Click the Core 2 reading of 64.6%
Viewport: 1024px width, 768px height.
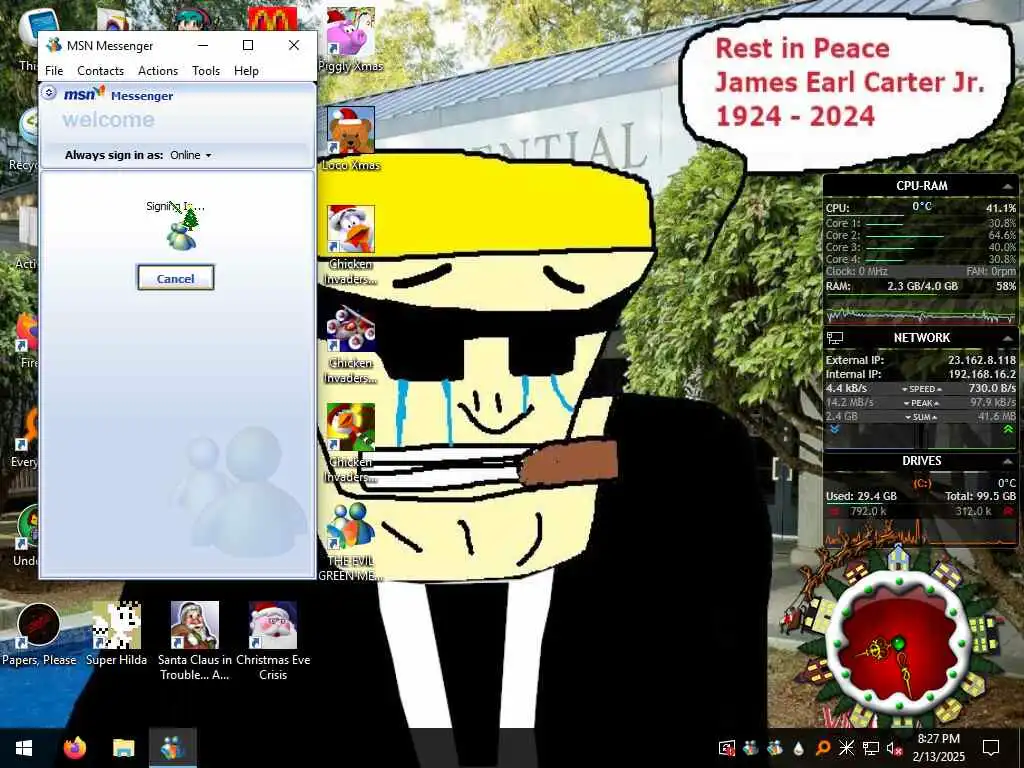[1002, 235]
